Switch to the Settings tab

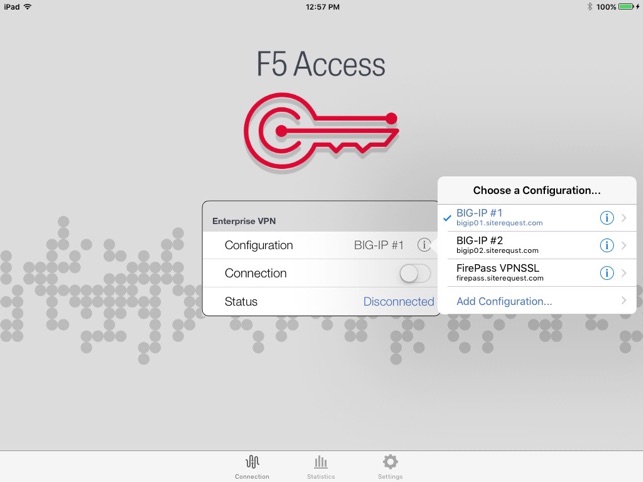tap(390, 467)
